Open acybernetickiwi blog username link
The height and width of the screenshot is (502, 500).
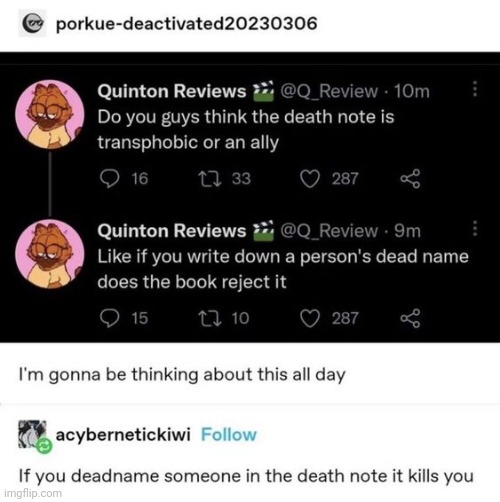(123, 435)
